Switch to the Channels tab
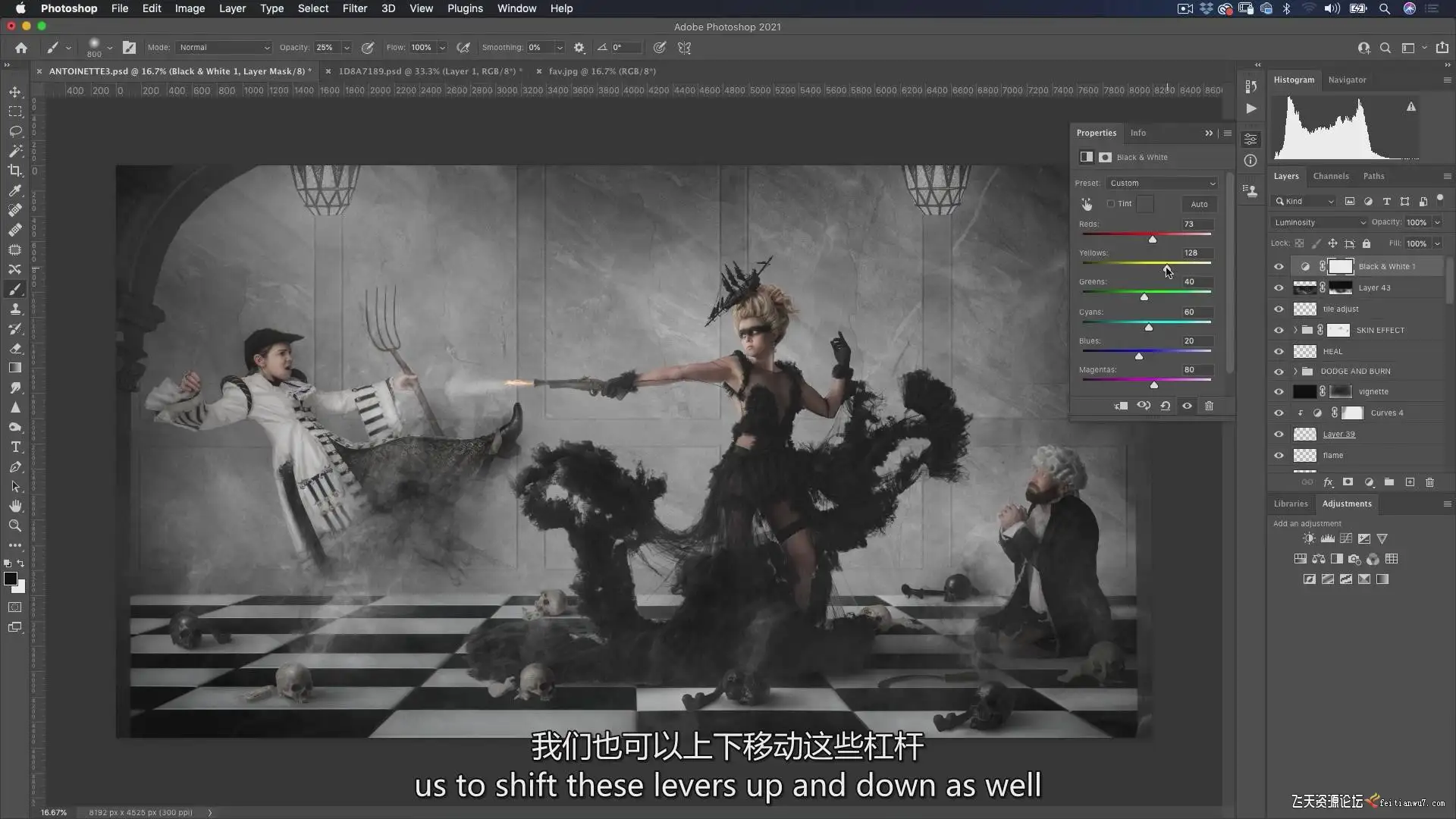 coord(1331,176)
